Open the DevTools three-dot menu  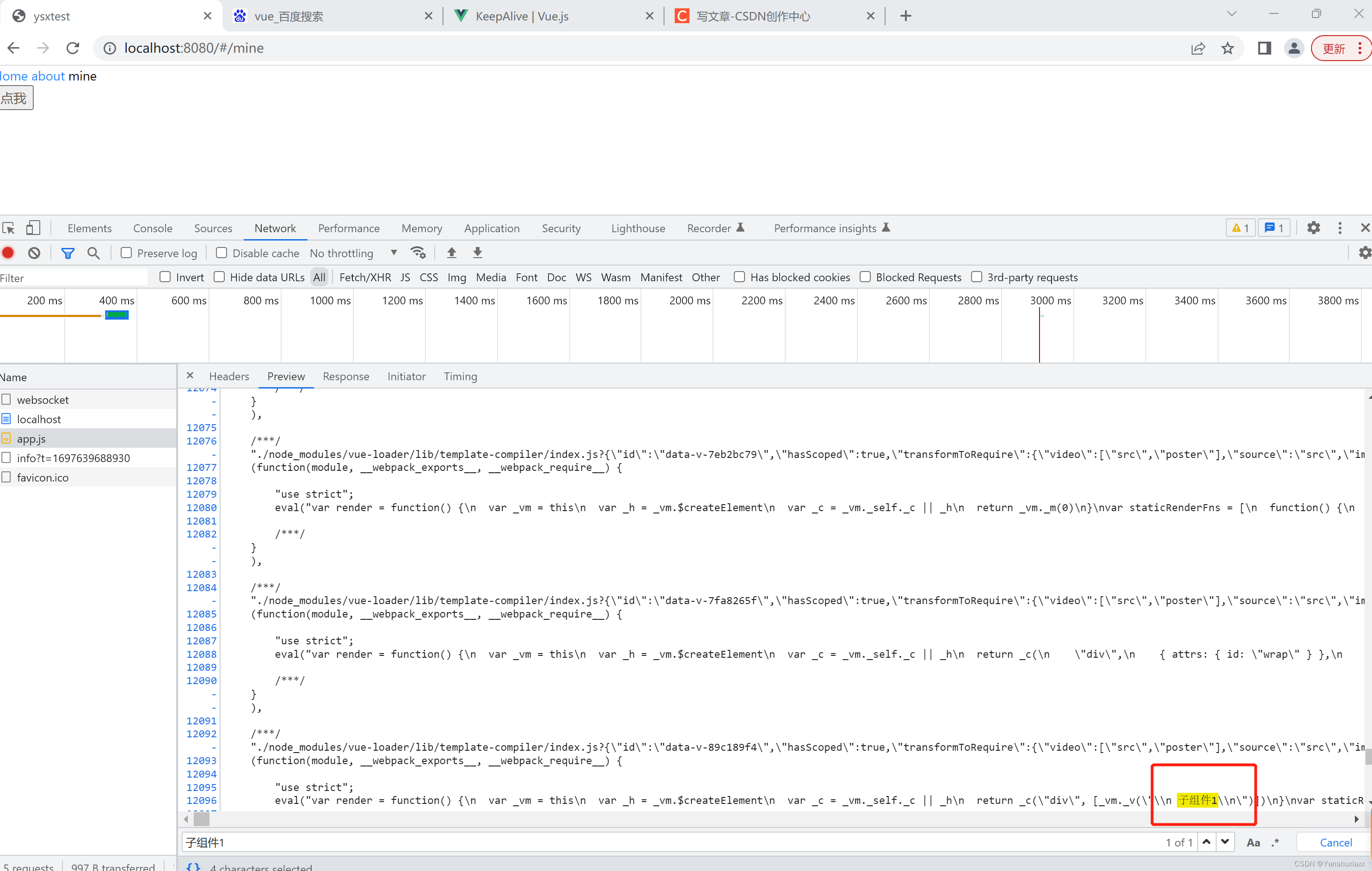click(x=1340, y=228)
